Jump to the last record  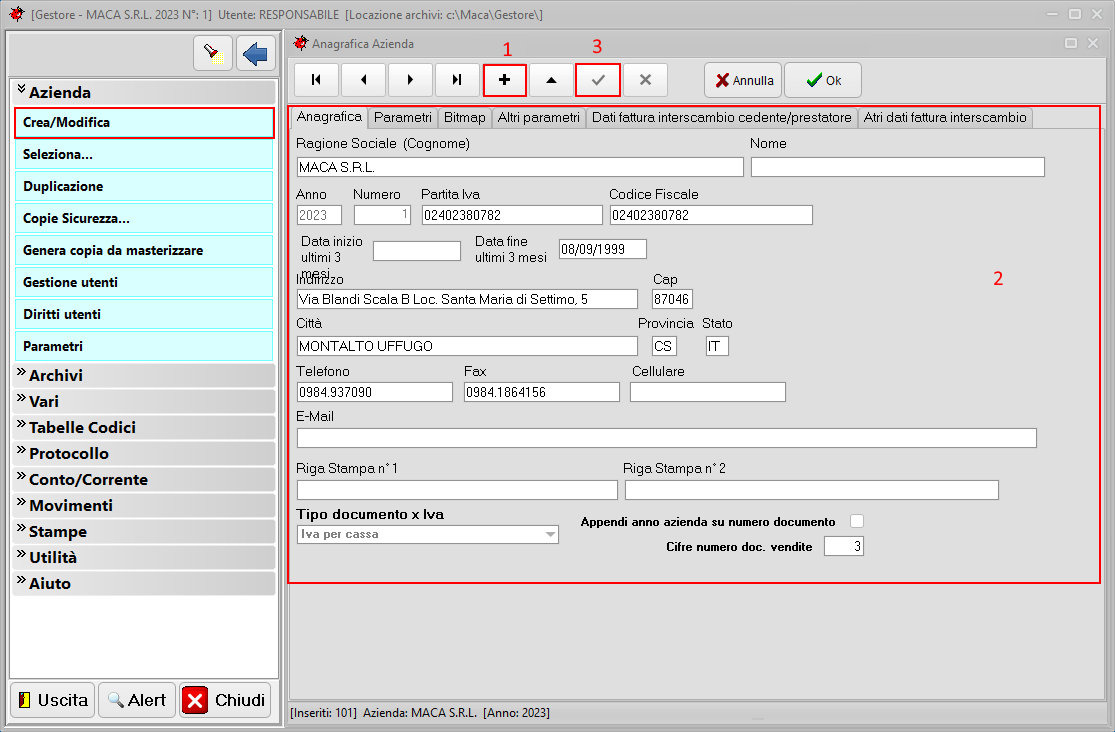[457, 80]
